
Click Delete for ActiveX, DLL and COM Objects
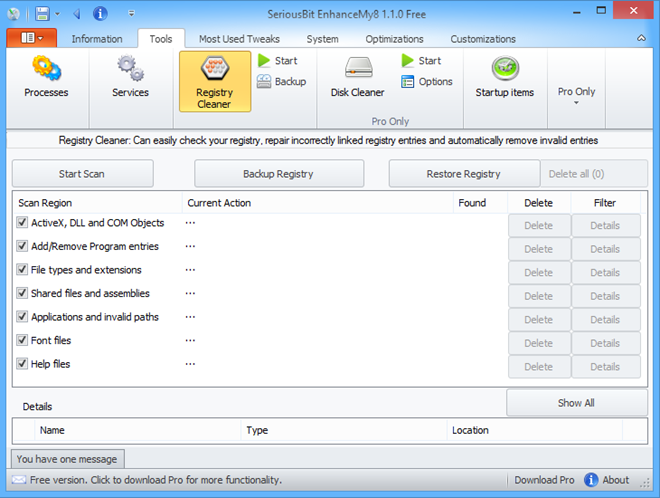[x=539, y=226]
